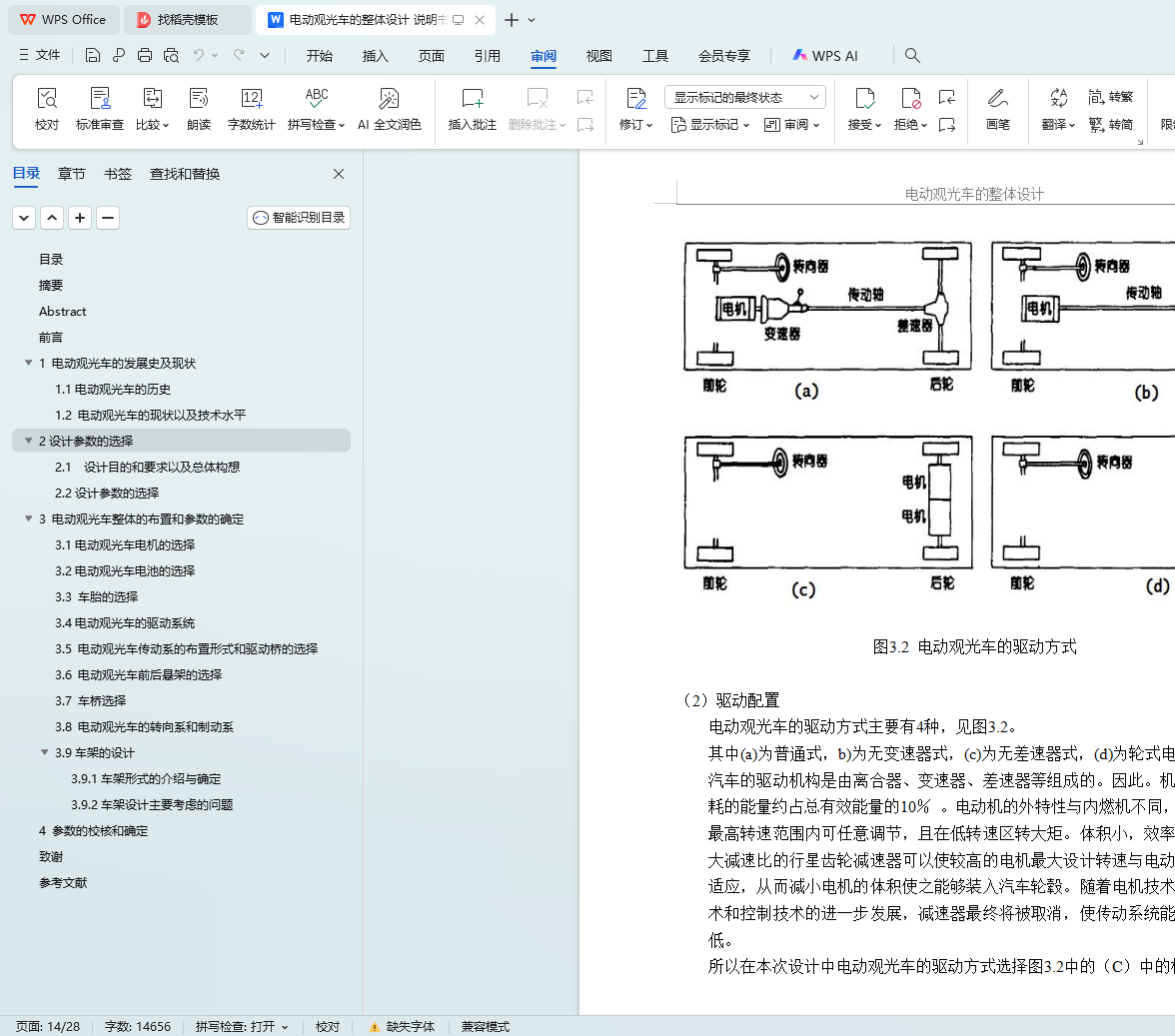Click the collapse-level up arrow button

tap(52, 218)
